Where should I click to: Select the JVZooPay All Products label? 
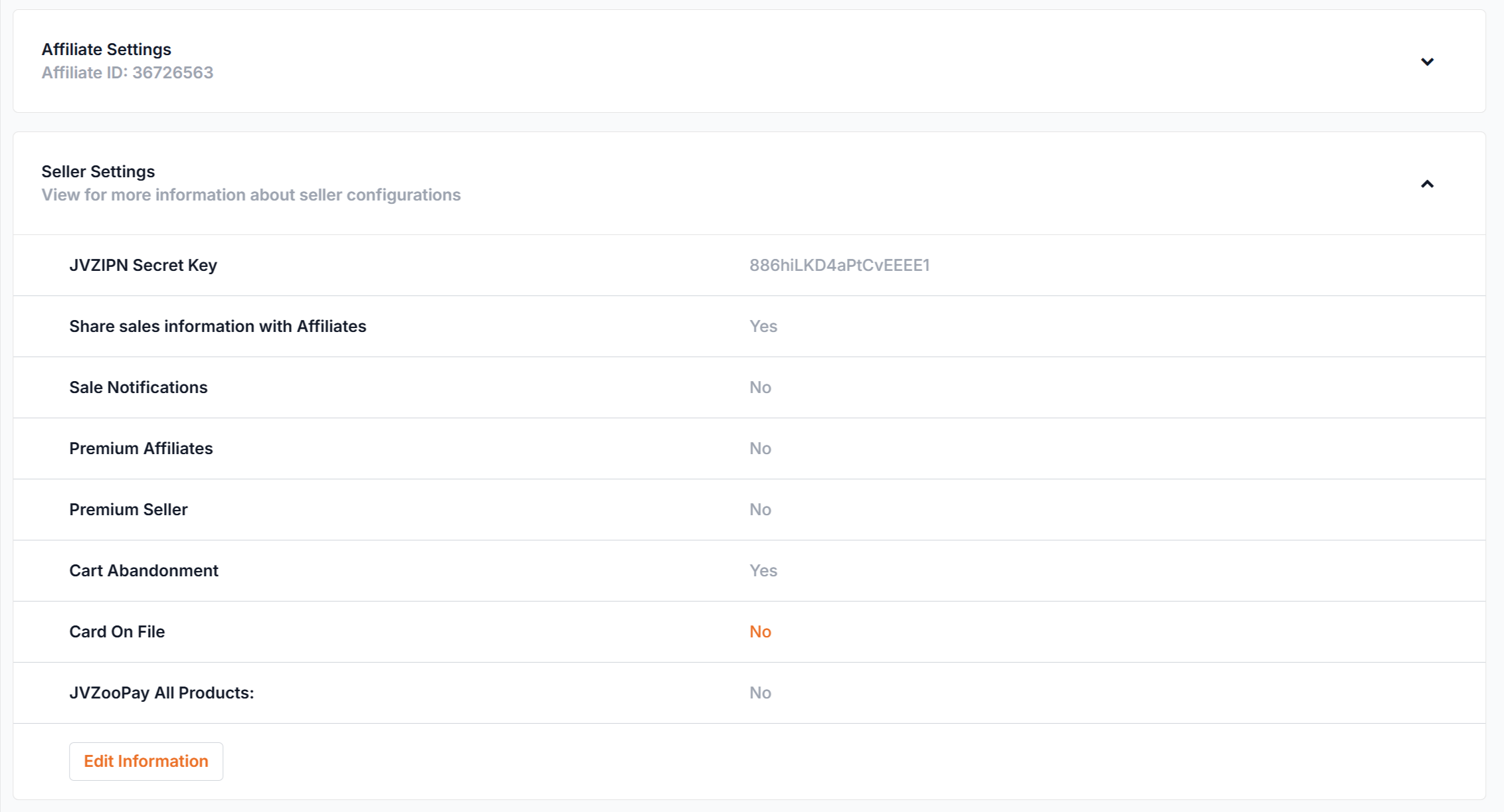pyautogui.click(x=161, y=692)
